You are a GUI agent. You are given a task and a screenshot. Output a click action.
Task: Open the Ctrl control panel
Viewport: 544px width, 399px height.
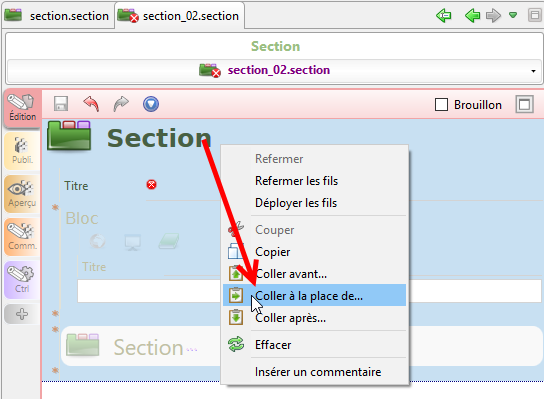tap(22, 280)
